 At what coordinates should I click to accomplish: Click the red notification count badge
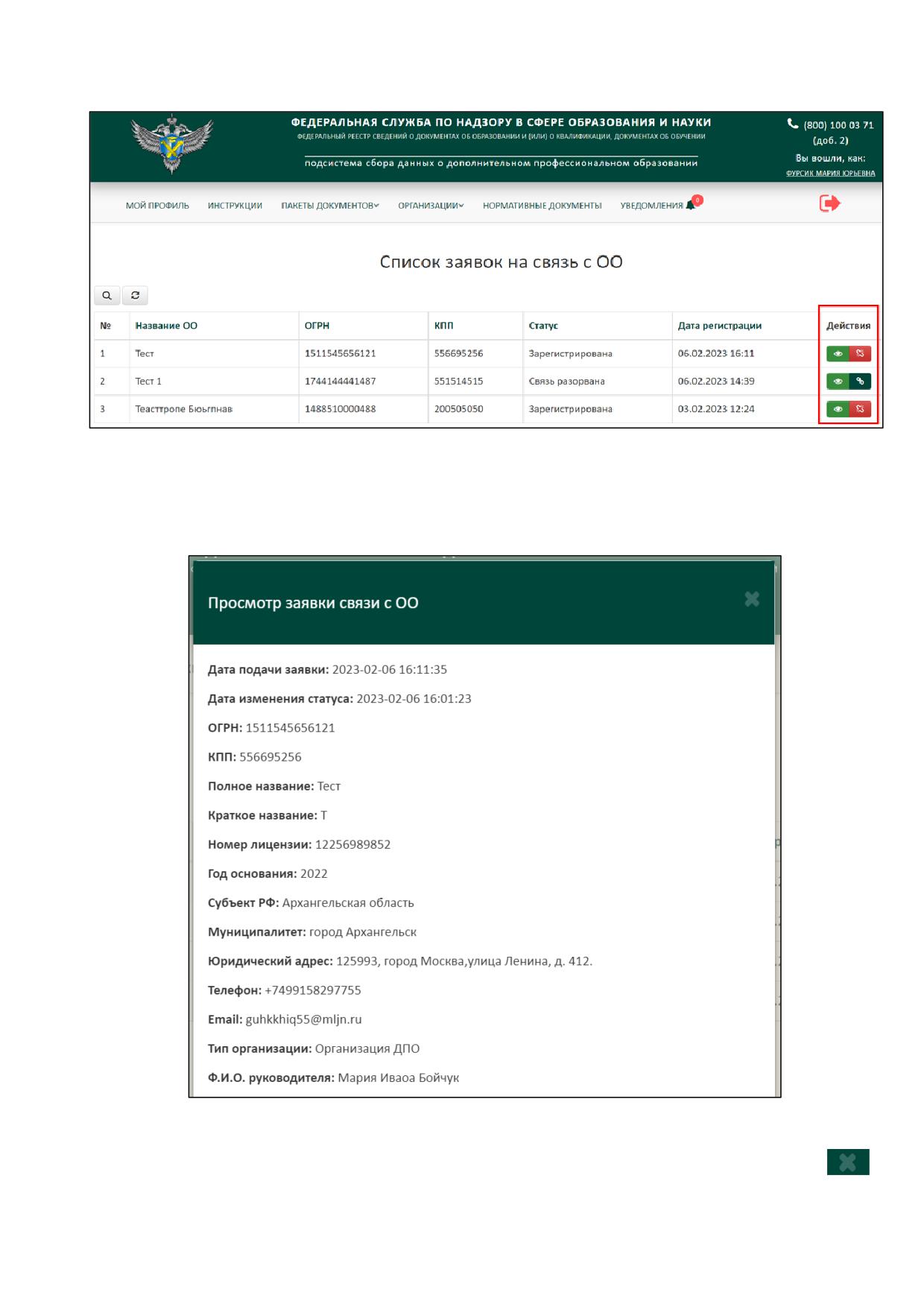[697, 200]
